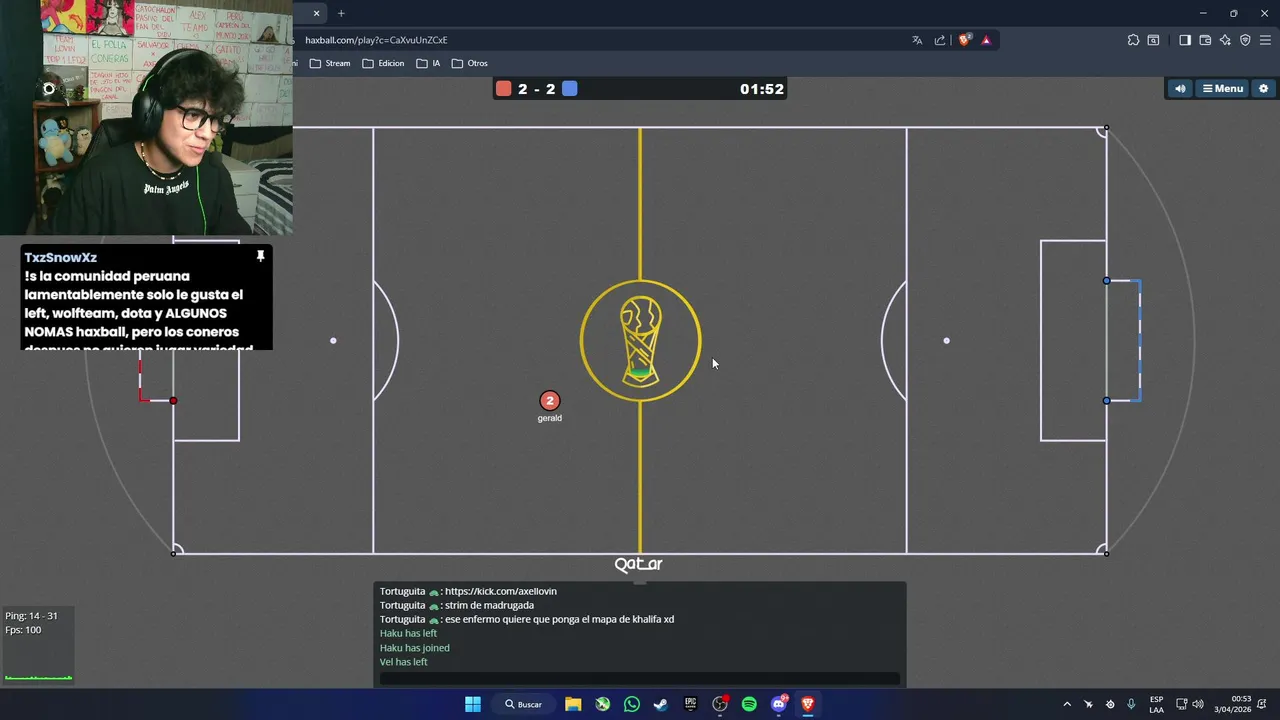Open OBS Studio from the taskbar
This screenshot has width=1280, height=720.
720,704
